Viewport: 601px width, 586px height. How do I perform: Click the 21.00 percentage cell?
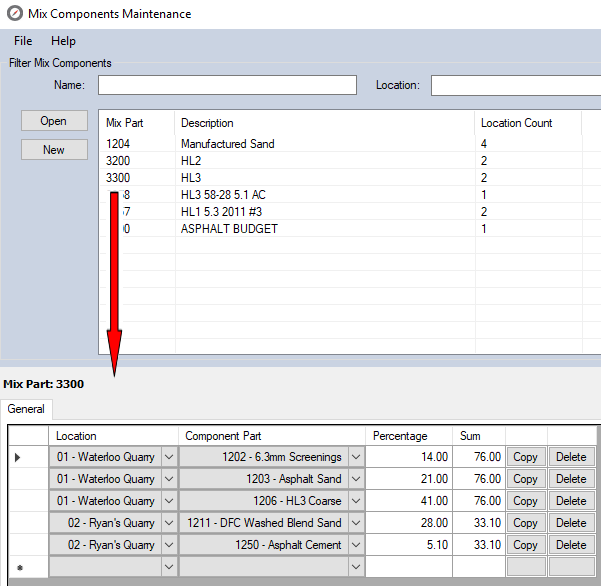click(409, 479)
